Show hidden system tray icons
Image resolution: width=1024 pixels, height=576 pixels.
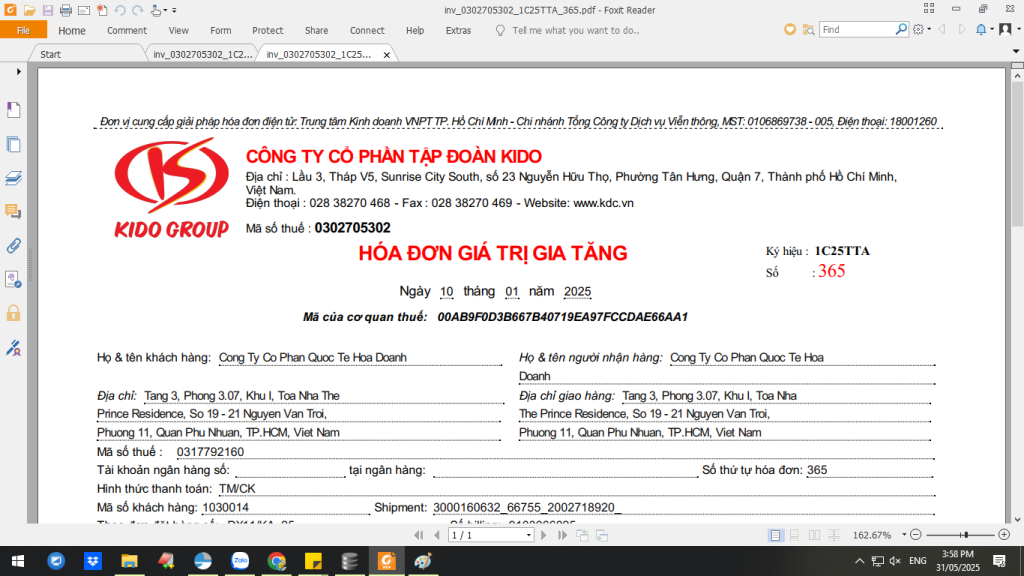(x=859, y=561)
